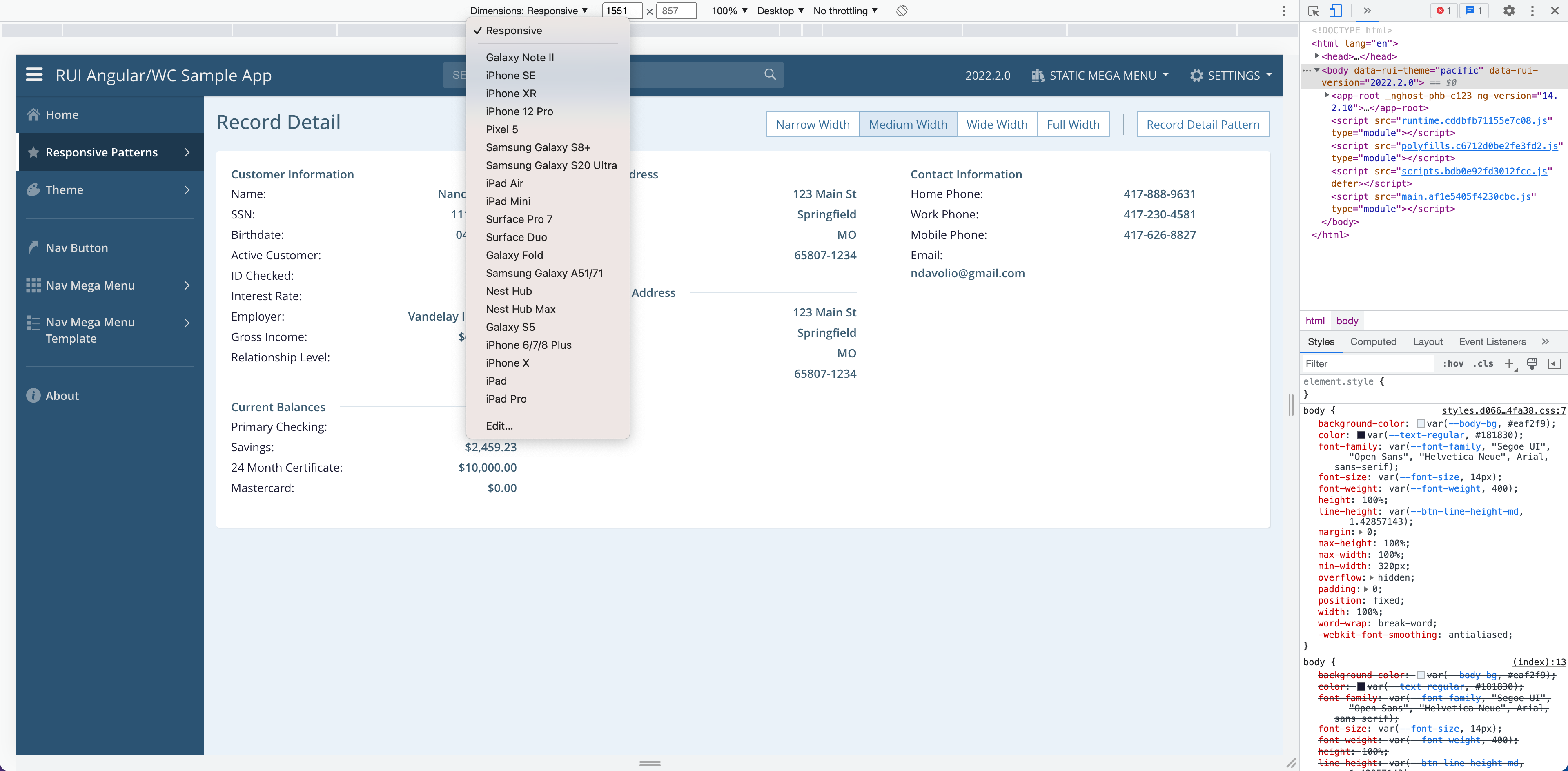
Task: Expand the head element triangle in DOM tree
Action: click(1316, 56)
